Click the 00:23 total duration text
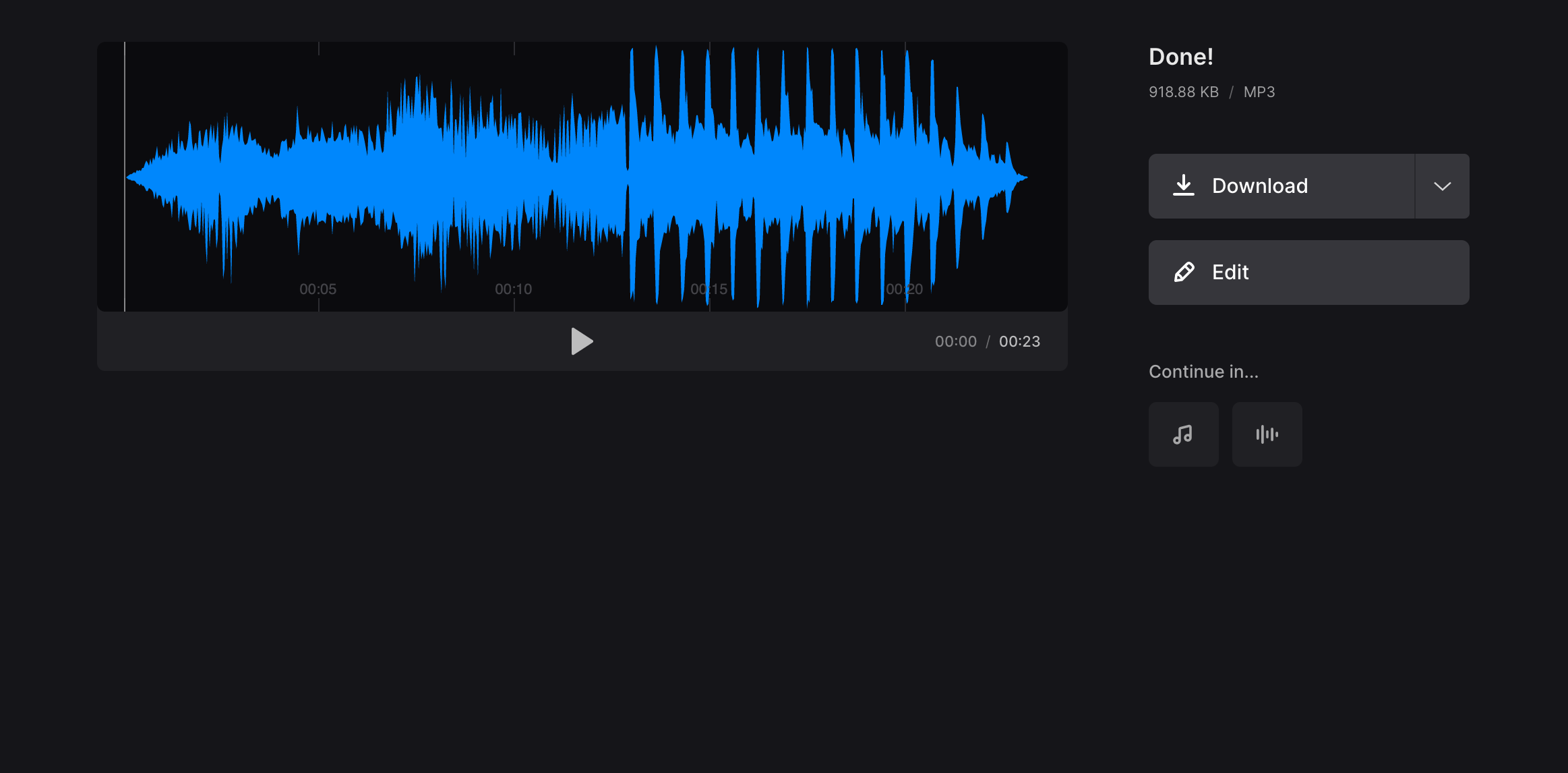 [1019, 341]
